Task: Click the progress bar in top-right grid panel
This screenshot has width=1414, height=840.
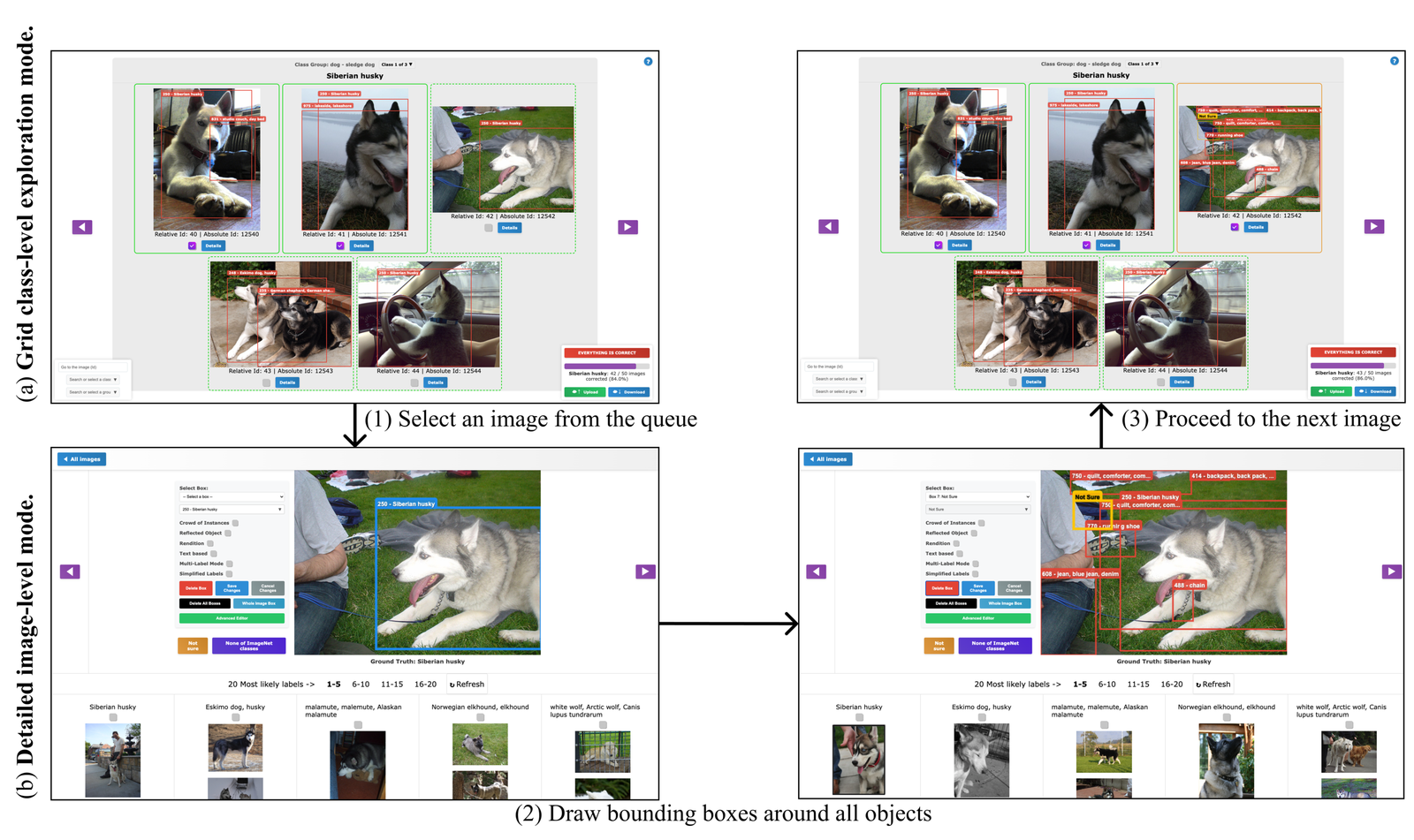Action: point(1353,365)
